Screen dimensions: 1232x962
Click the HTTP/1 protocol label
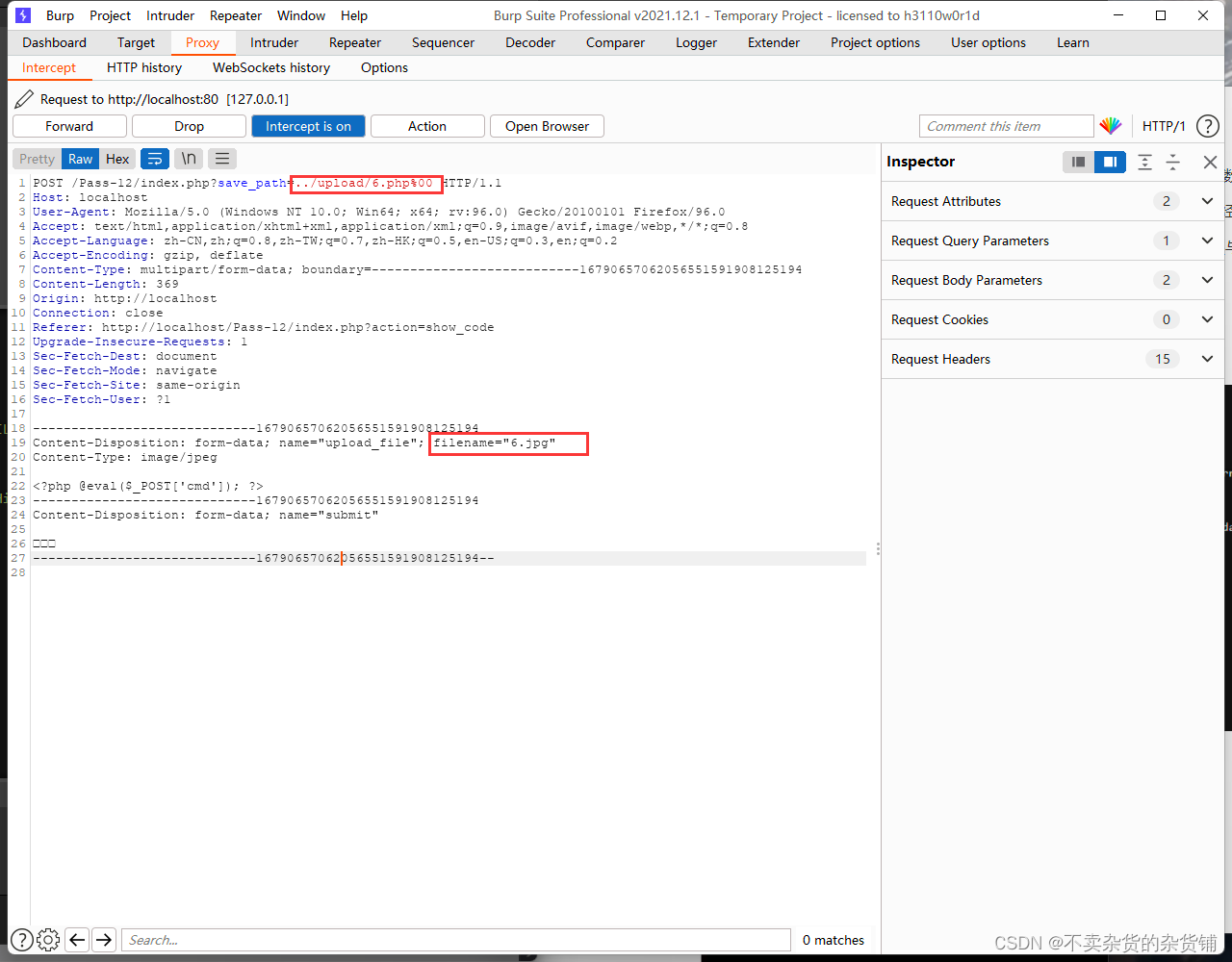[x=1164, y=126]
